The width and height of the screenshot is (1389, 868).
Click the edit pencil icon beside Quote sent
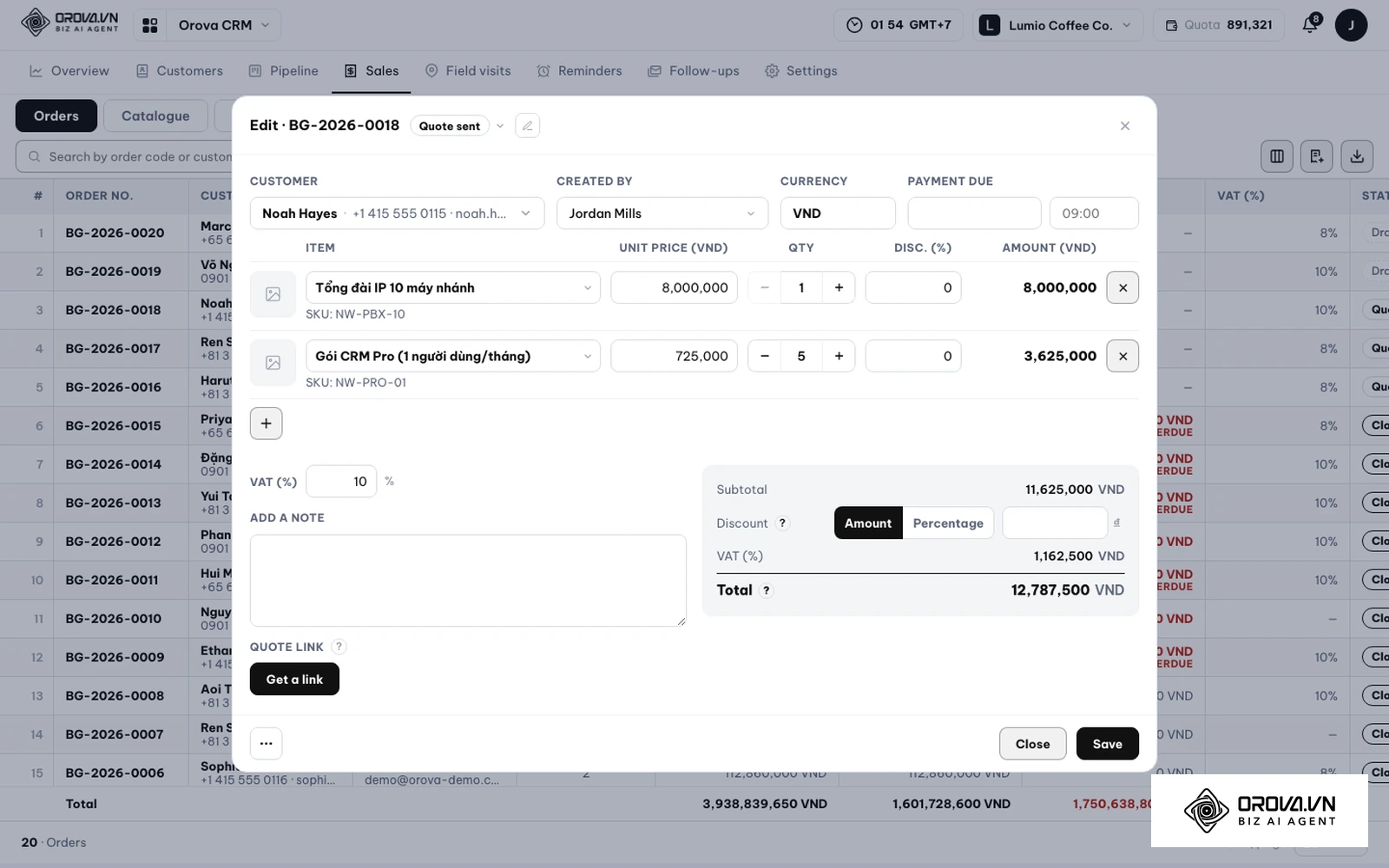pos(527,126)
